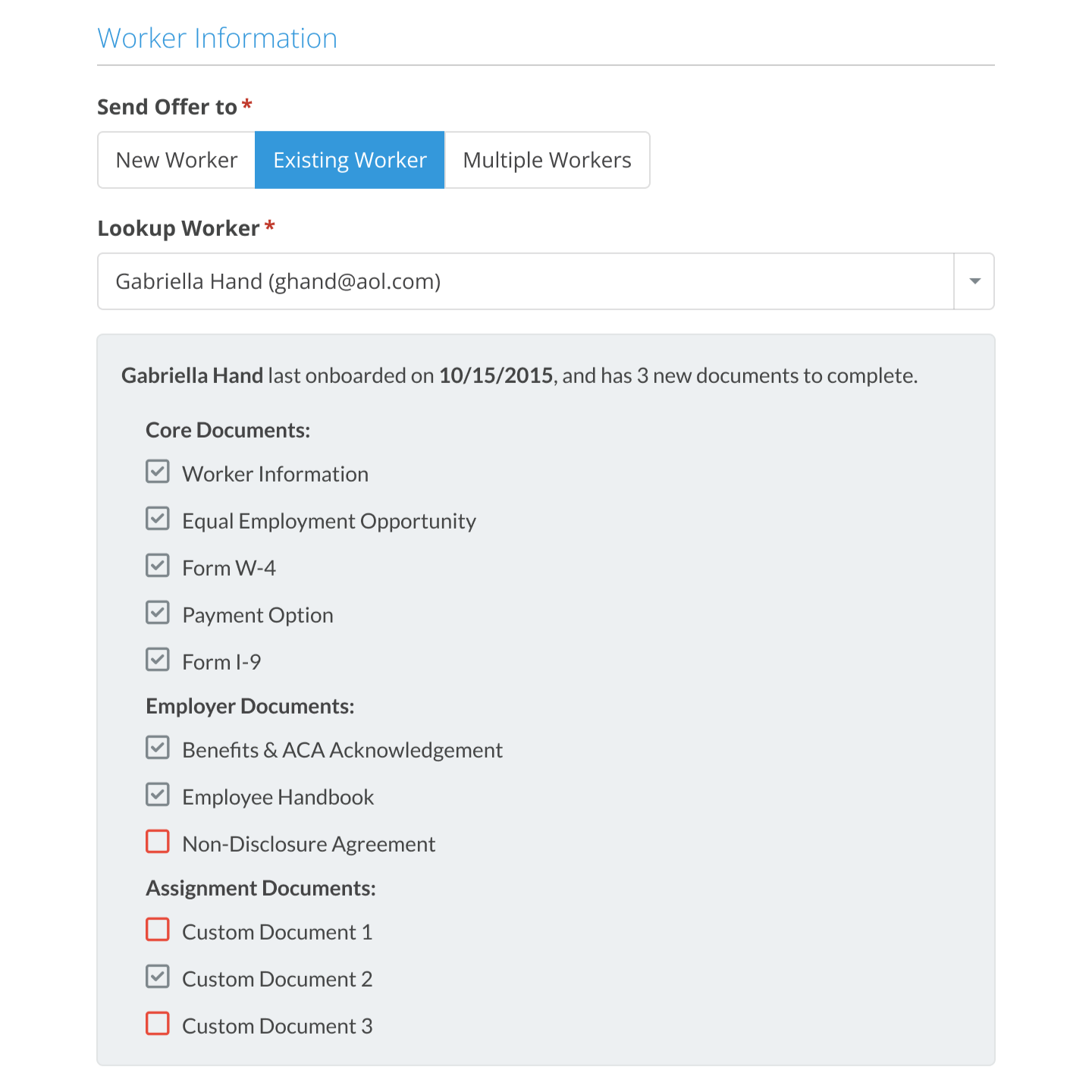Toggle the Payment Option checkbox
The height and width of the screenshot is (1092, 1092).
click(158, 613)
